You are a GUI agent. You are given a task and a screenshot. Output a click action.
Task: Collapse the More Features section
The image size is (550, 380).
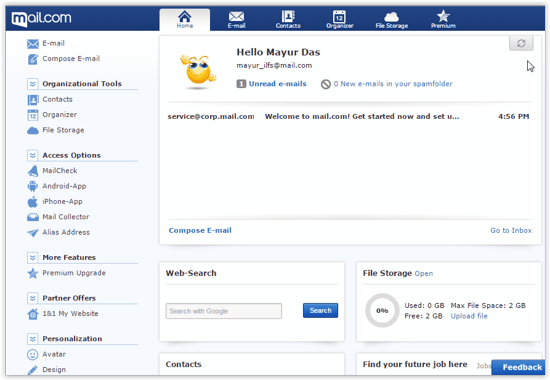pos(32,258)
